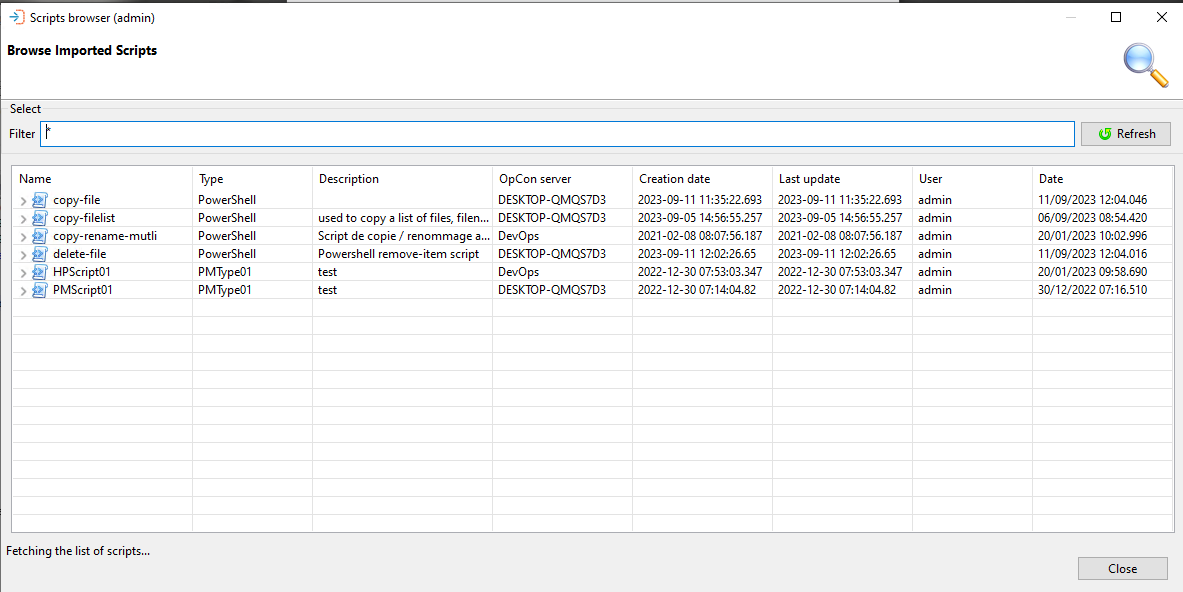Click the script icon beside delete-file

(39, 254)
